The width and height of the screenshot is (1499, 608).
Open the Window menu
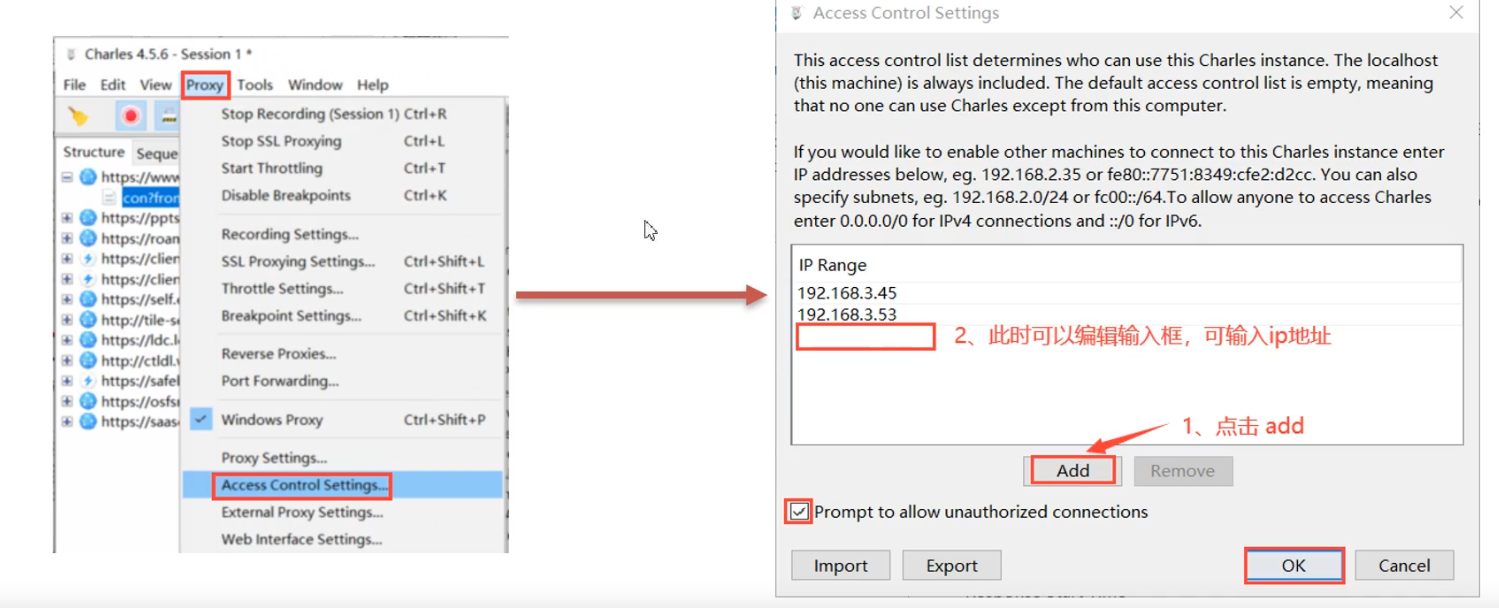[x=315, y=85]
